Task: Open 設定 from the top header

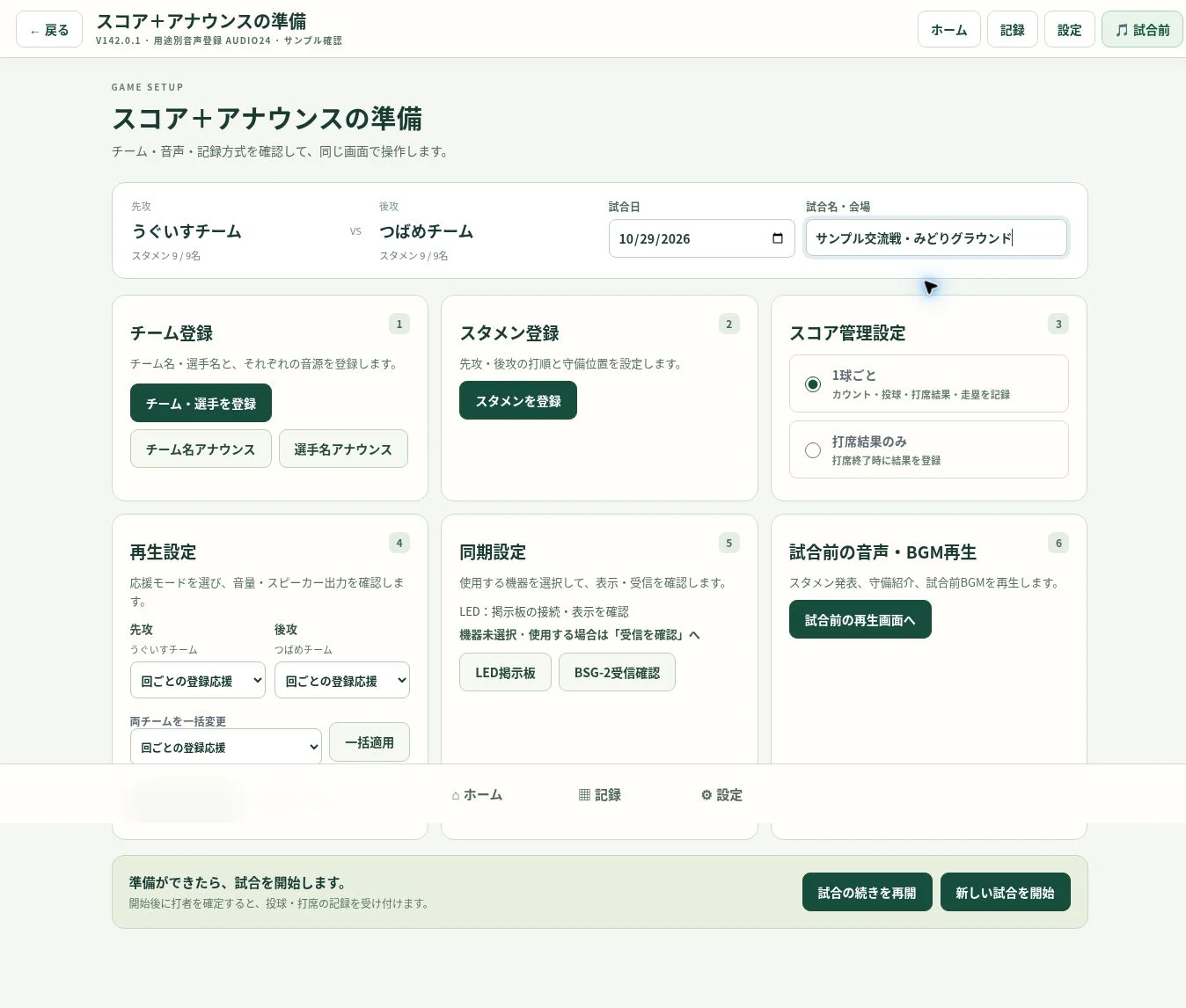Action: pyautogui.click(x=1070, y=30)
